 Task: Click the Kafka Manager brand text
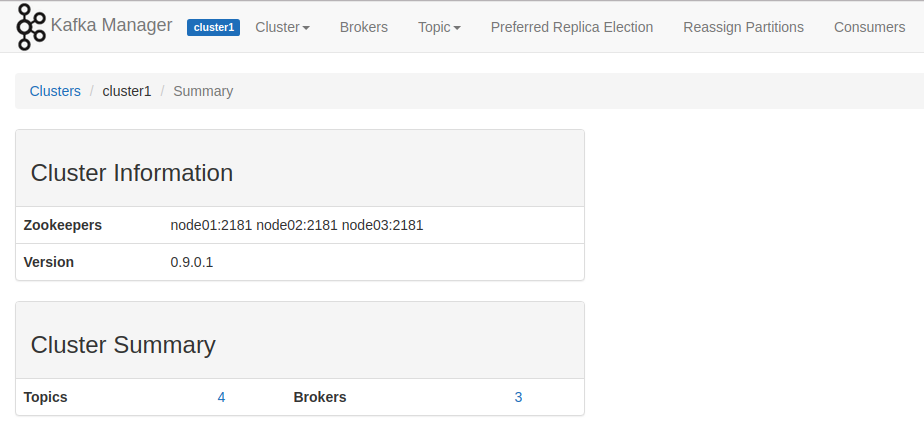[x=111, y=25]
